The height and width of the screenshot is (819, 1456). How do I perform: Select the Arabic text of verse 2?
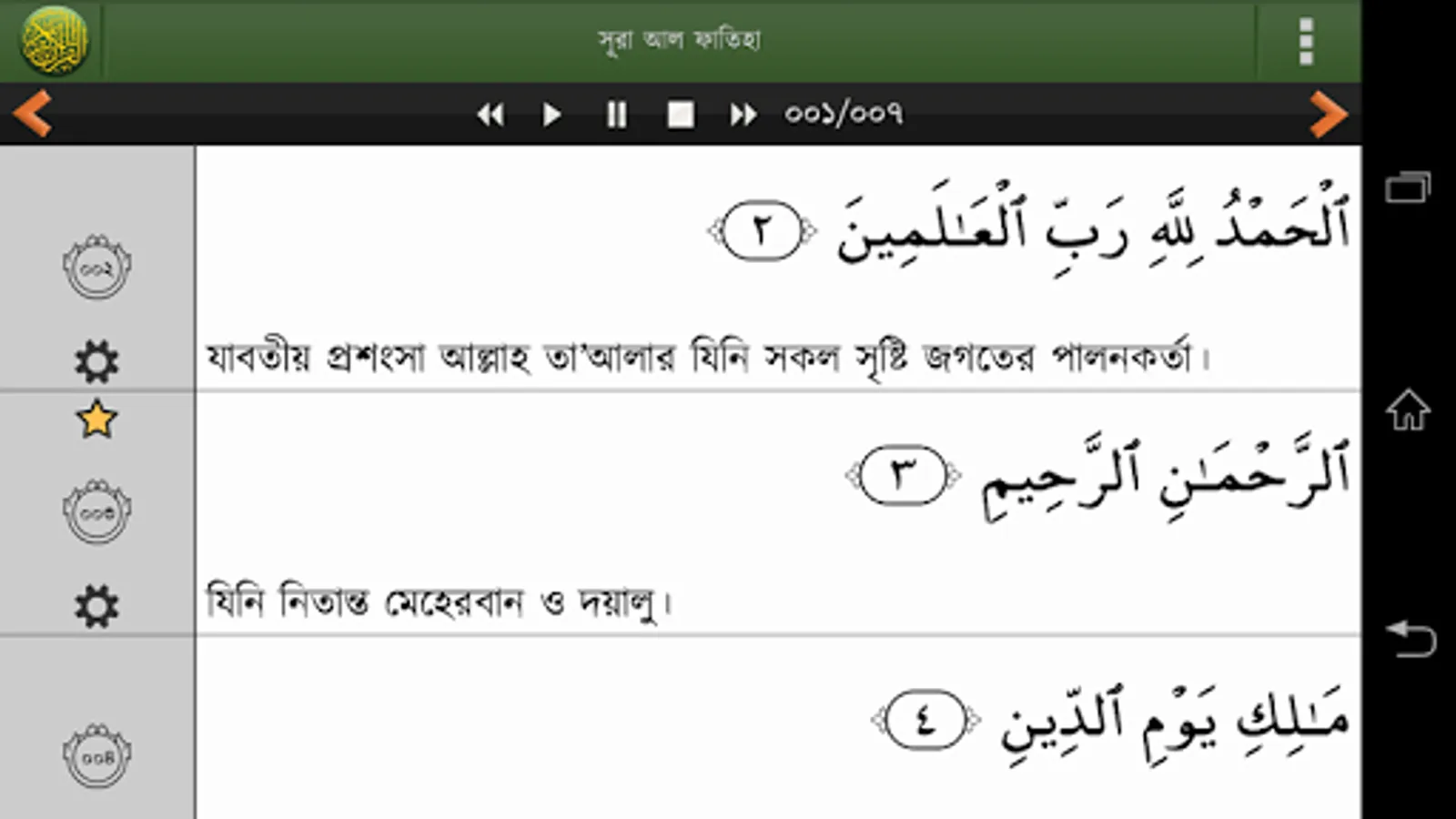pyautogui.click(x=1093, y=227)
